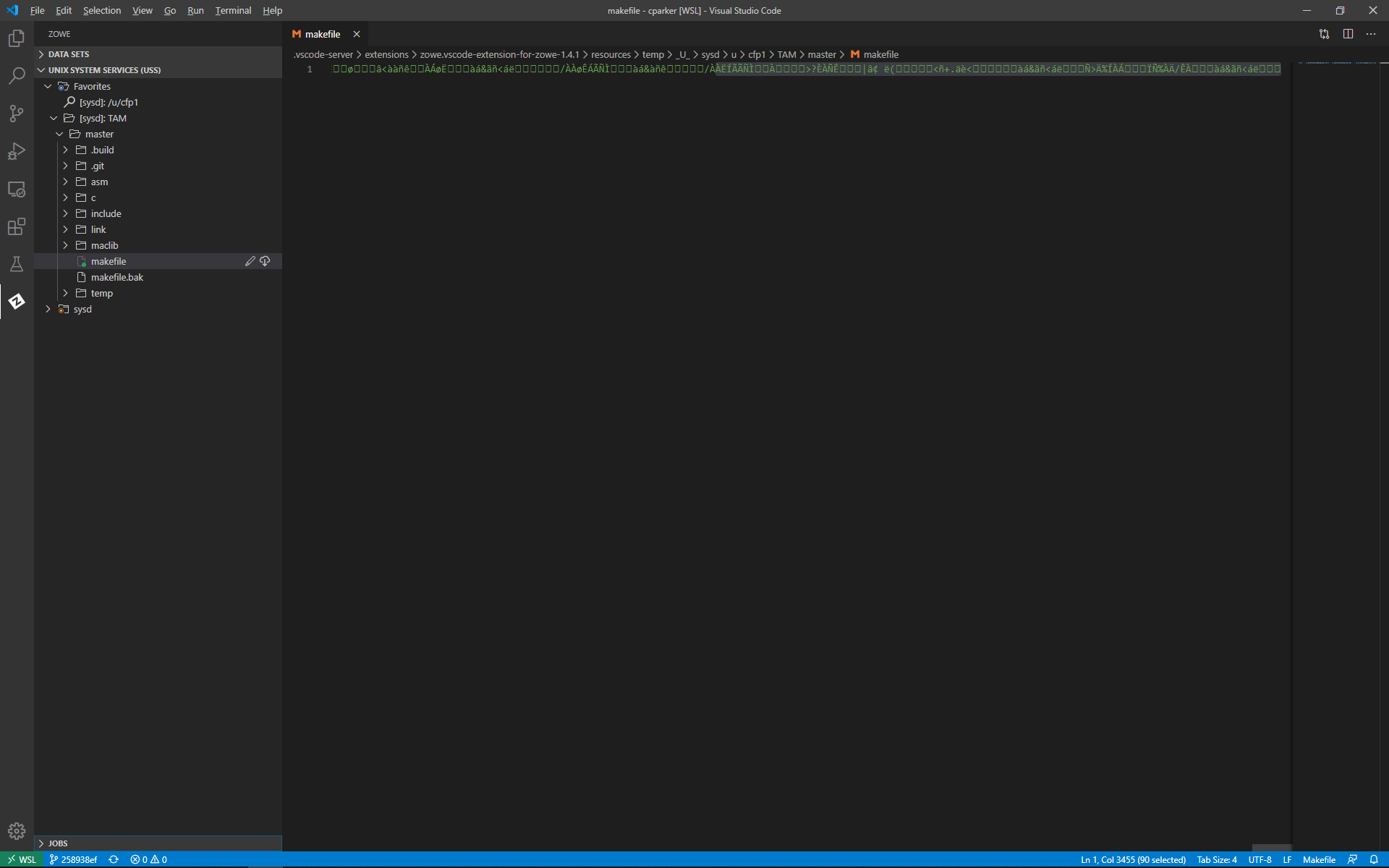Collapse the Favorites node
Screen dimensions: 1389x868
pyautogui.click(x=48, y=86)
